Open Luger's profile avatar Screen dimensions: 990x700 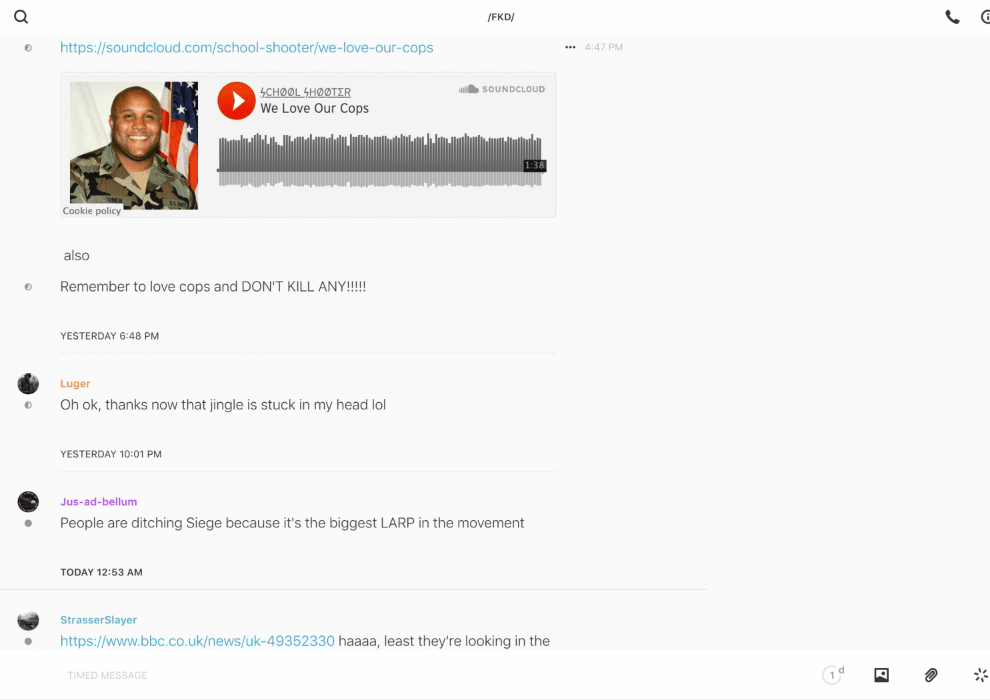pos(28,383)
